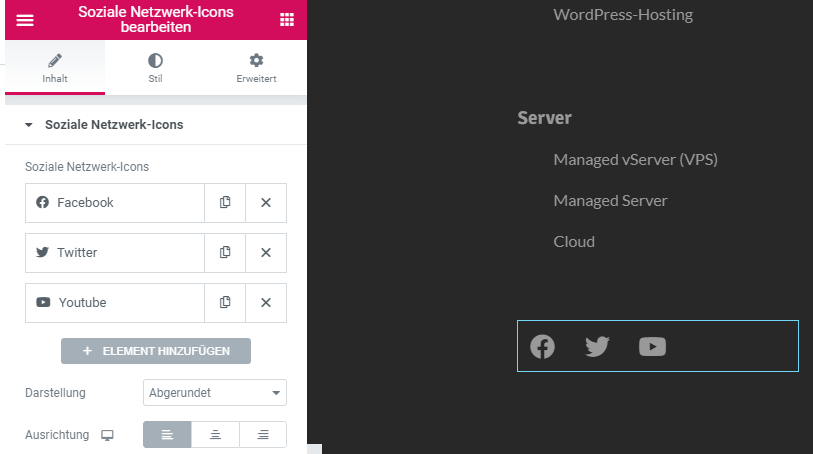Set alignment to right
This screenshot has width=813, height=454.
coord(263,434)
